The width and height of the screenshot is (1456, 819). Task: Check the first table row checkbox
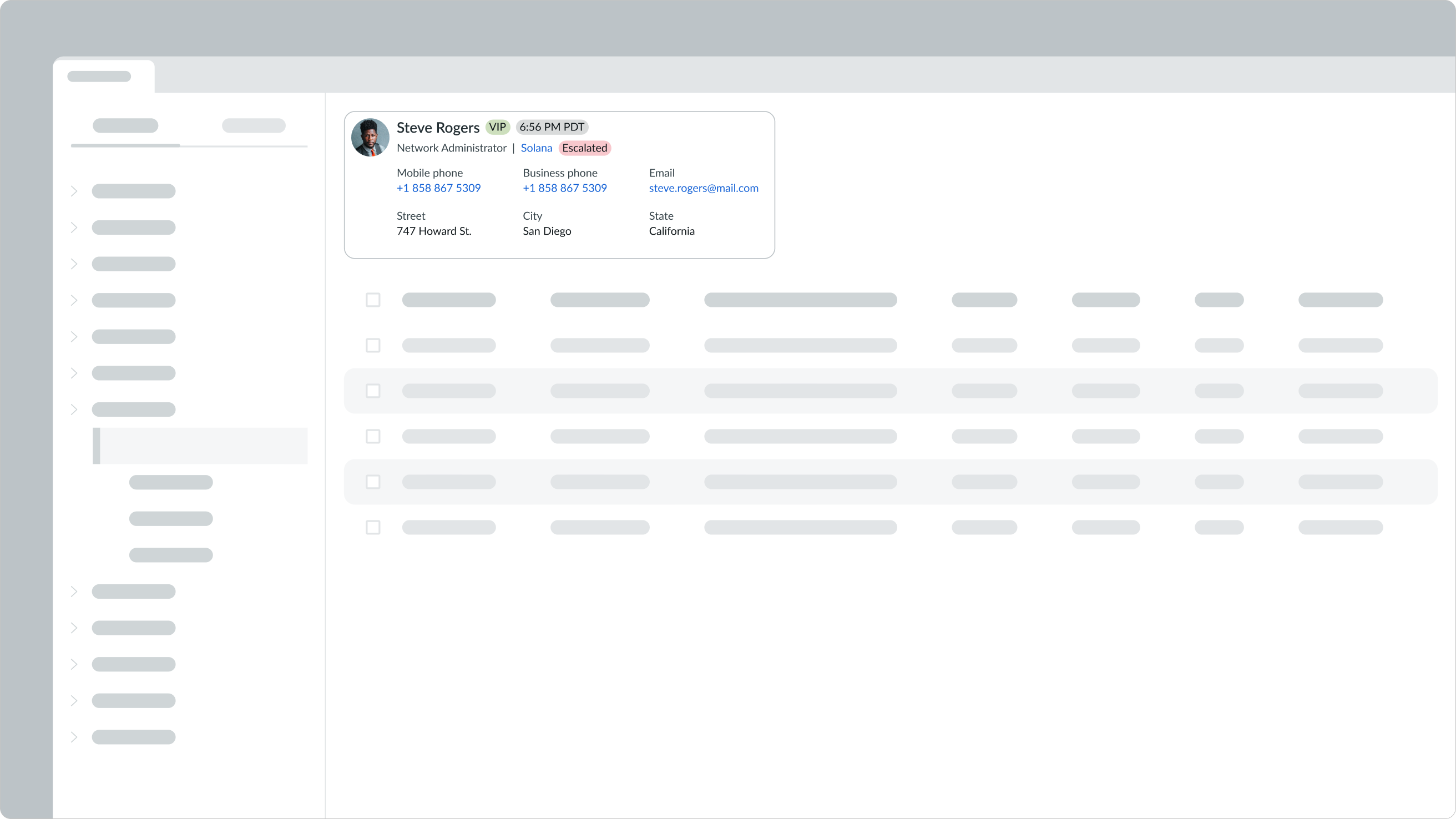point(372,300)
